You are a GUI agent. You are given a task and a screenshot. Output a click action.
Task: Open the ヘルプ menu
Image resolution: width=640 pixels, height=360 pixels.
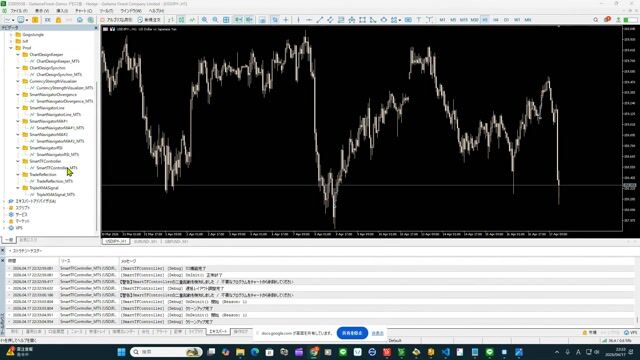point(156,11)
